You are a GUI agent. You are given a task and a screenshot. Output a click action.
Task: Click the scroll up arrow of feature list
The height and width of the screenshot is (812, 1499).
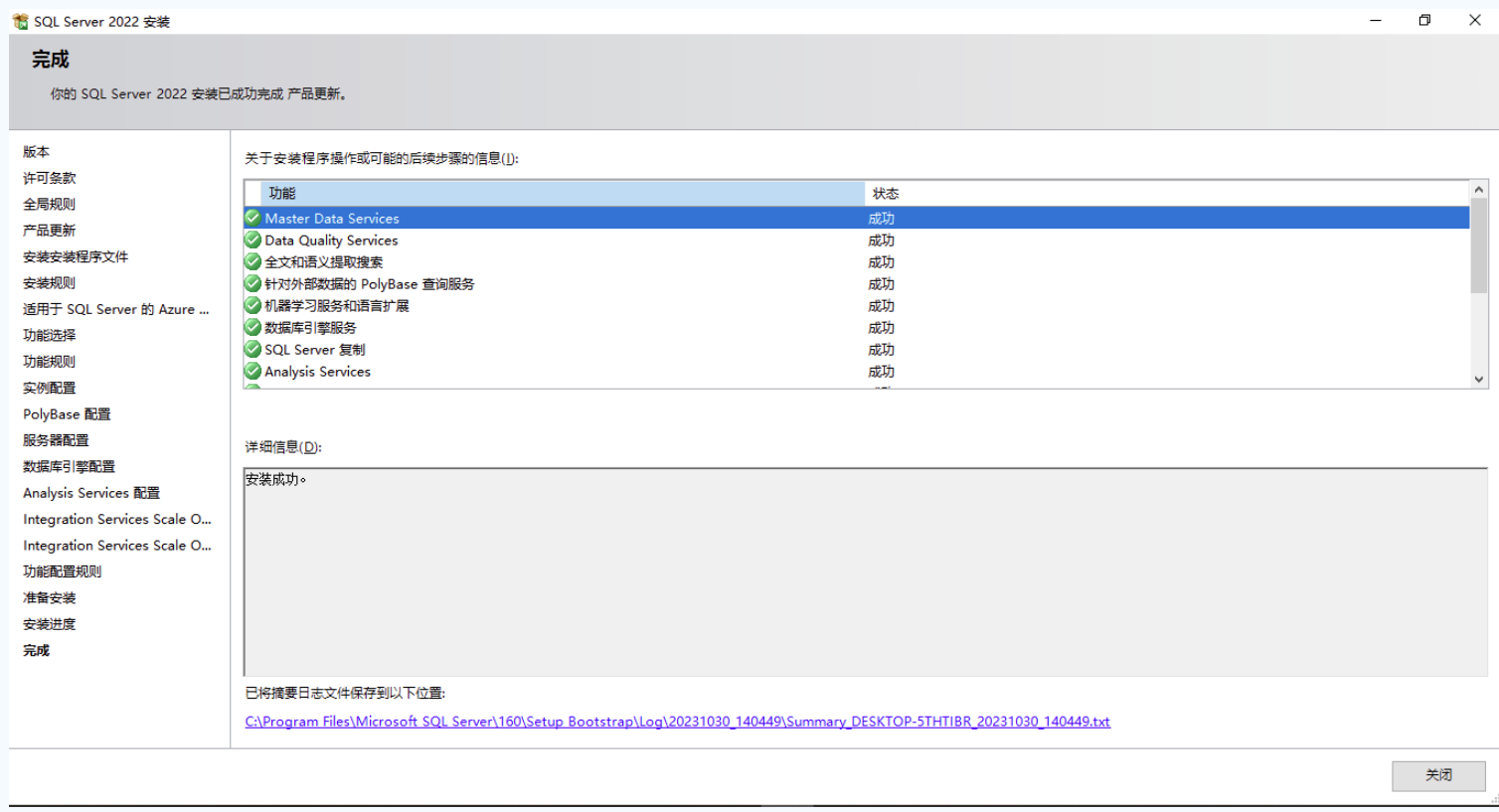click(1479, 189)
